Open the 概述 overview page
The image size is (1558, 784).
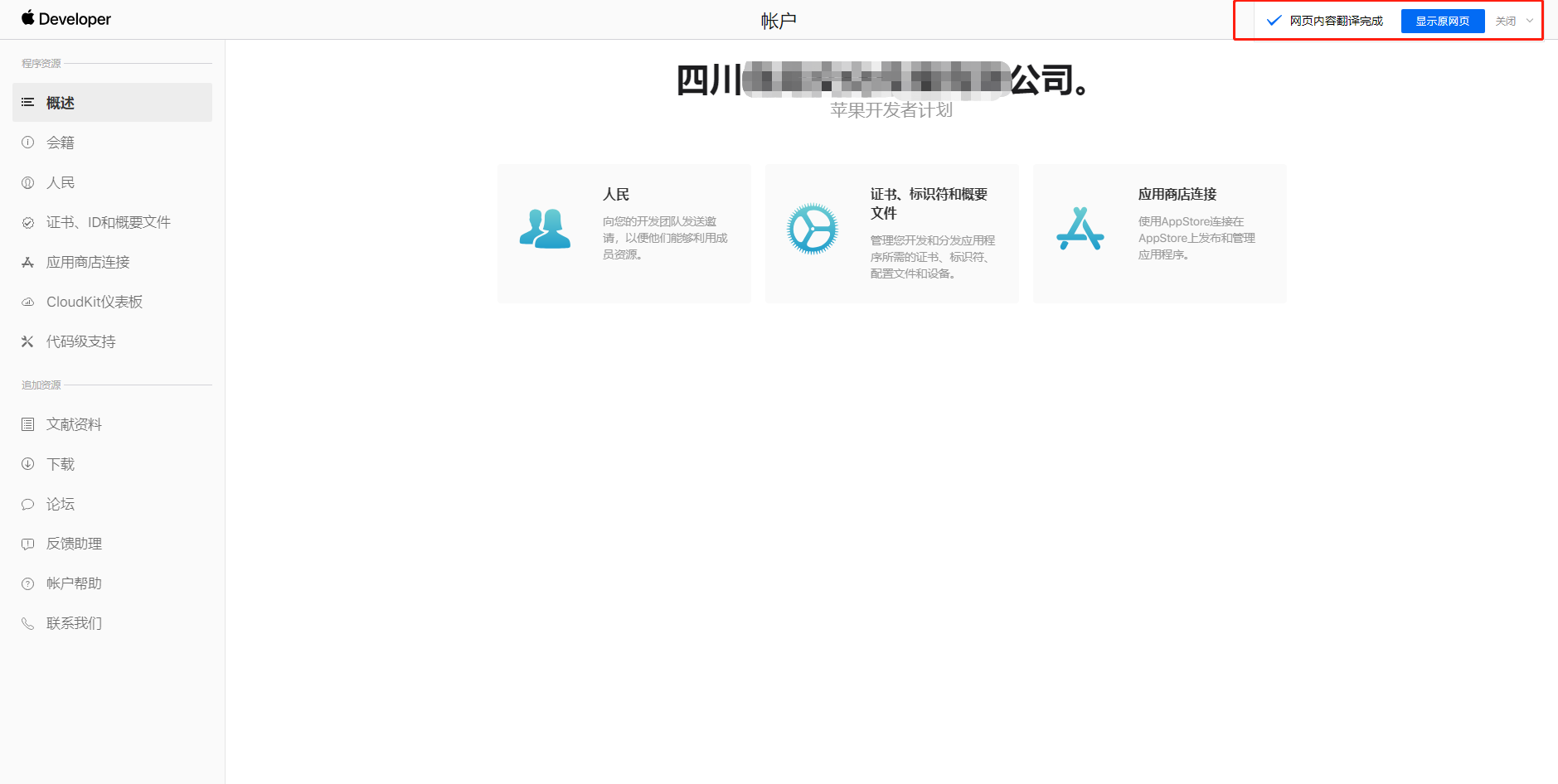click(x=112, y=103)
